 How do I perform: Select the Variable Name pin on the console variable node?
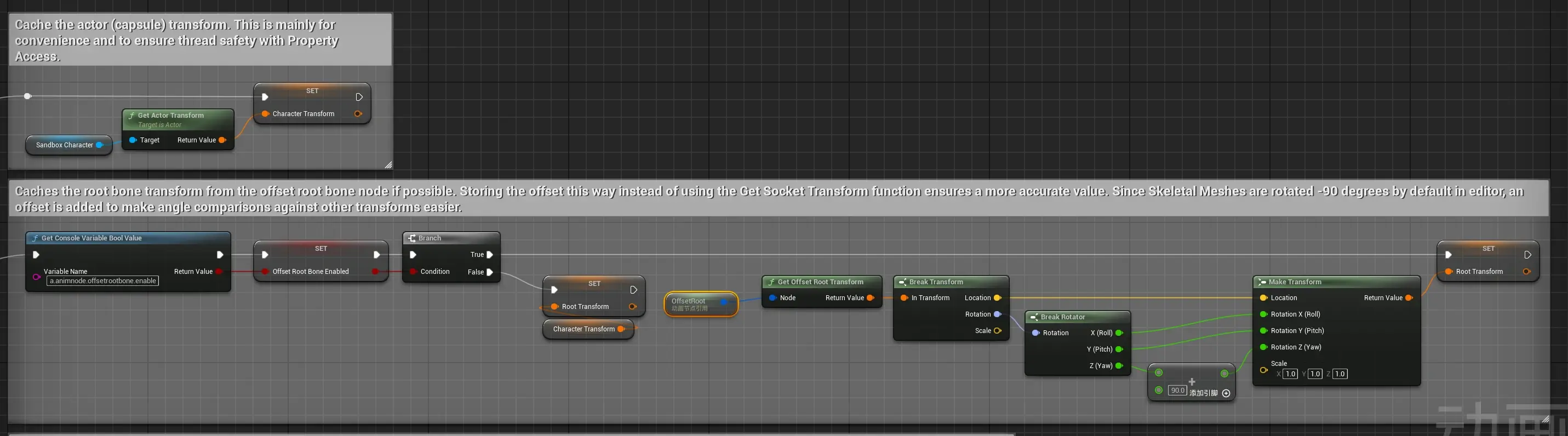click(x=37, y=277)
